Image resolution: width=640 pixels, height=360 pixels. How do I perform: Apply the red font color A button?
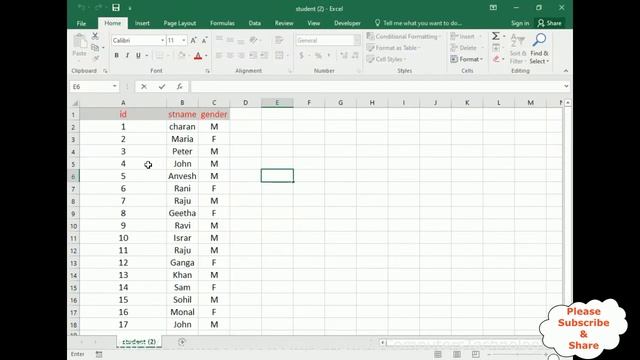pyautogui.click(x=198, y=56)
